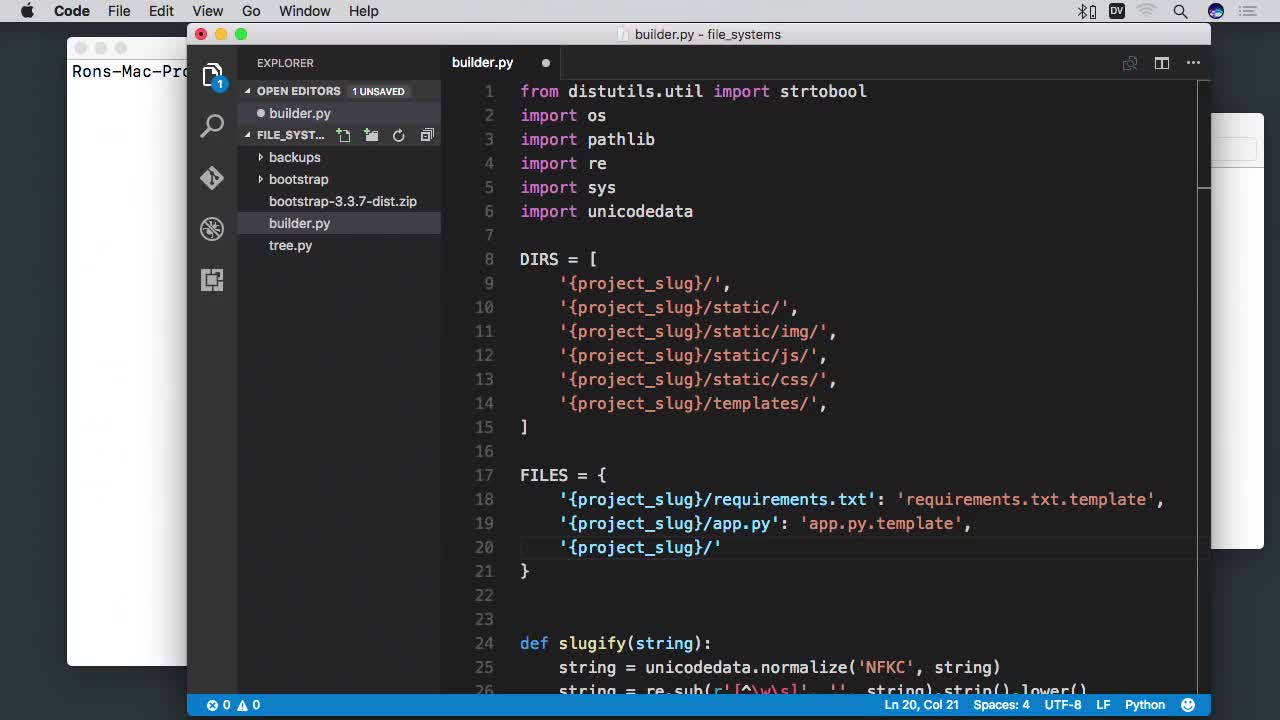Expand the bootstrap folder
The height and width of the screenshot is (720, 1280).
298,179
